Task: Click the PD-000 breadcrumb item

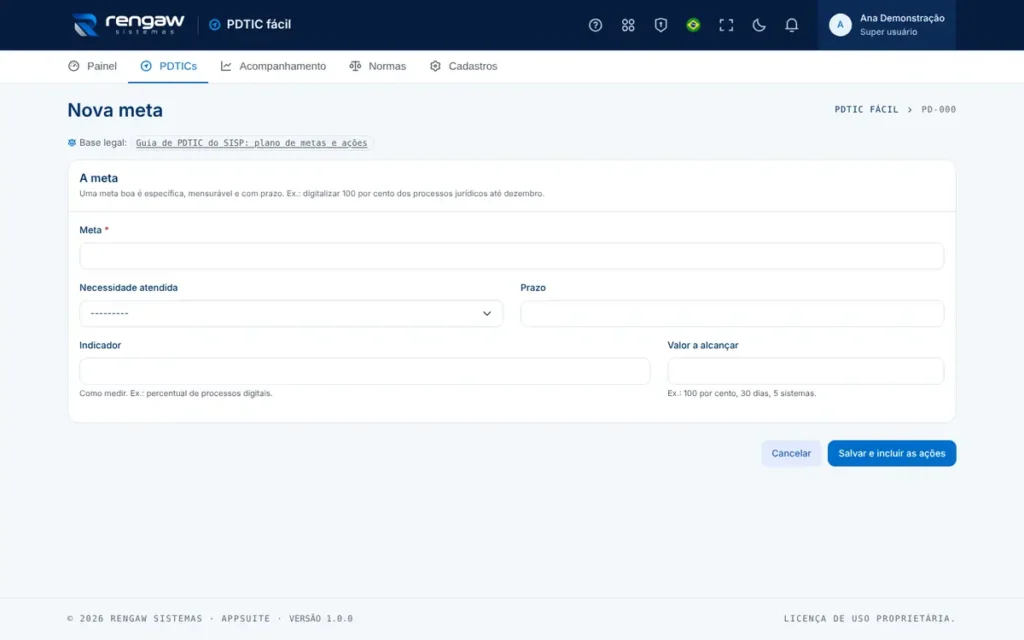Action: tap(938, 110)
